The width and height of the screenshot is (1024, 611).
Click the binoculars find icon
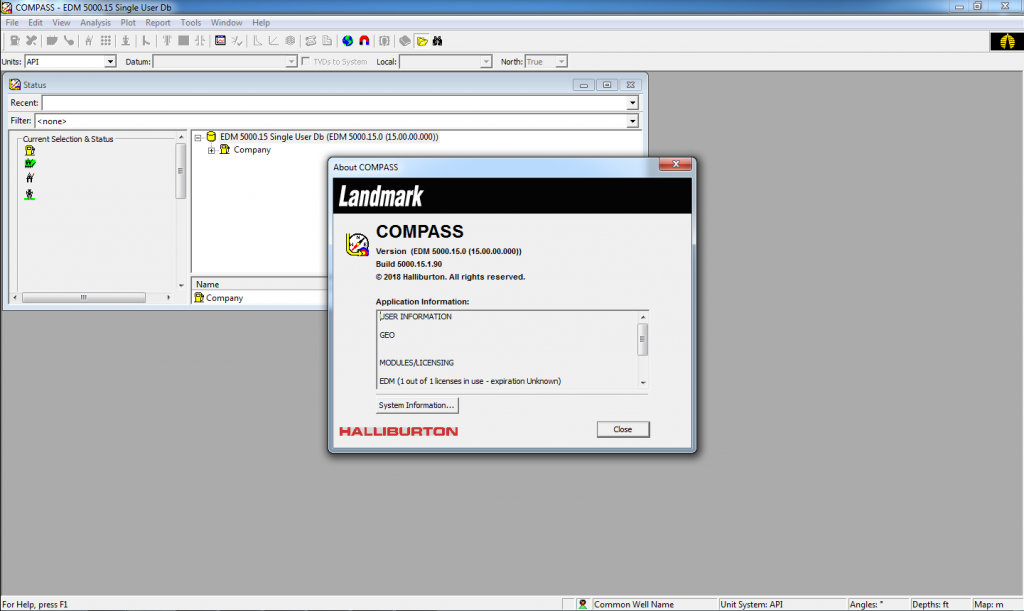coord(438,41)
